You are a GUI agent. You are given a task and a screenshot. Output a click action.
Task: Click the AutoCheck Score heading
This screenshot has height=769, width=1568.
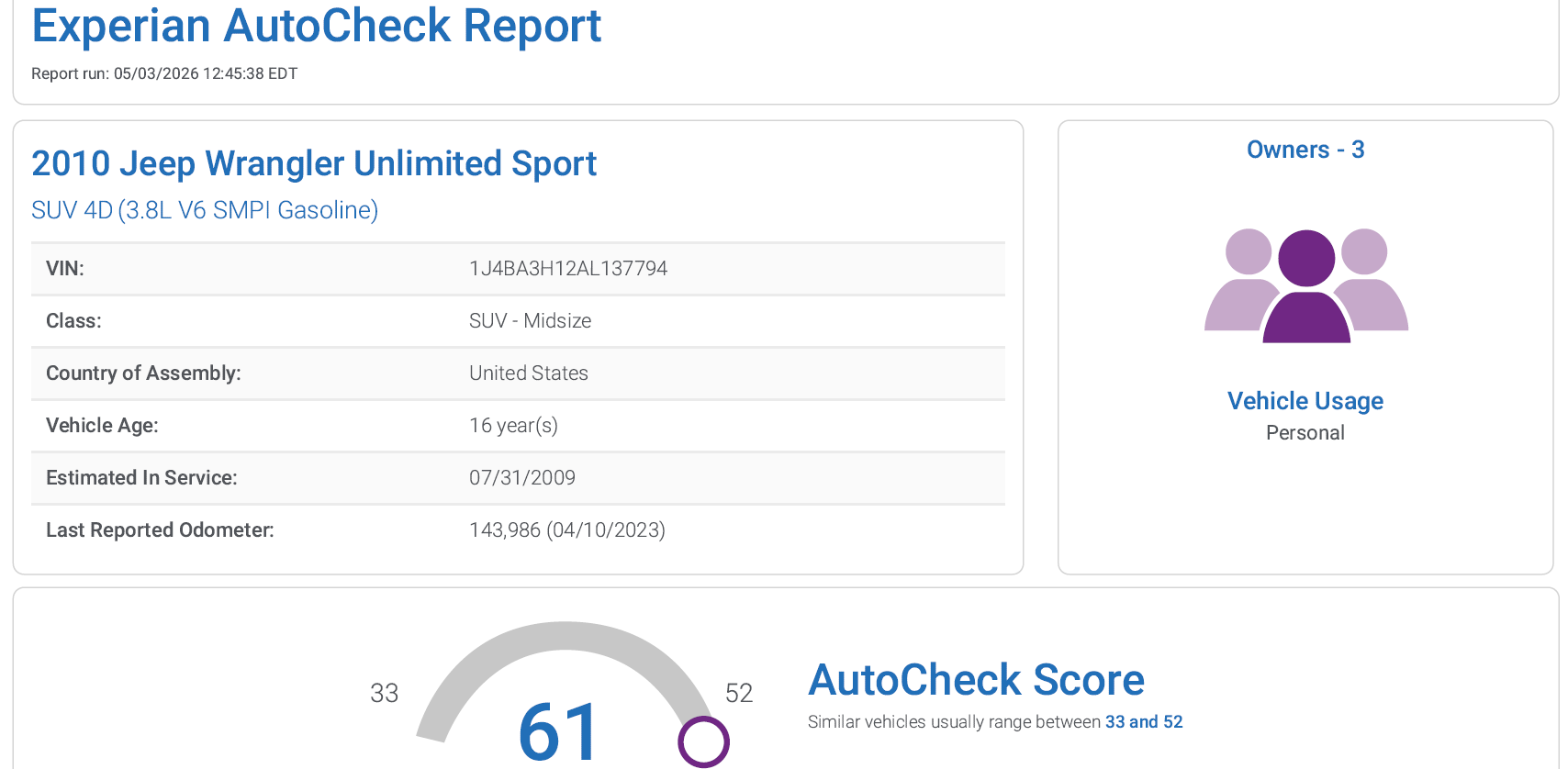click(x=976, y=680)
